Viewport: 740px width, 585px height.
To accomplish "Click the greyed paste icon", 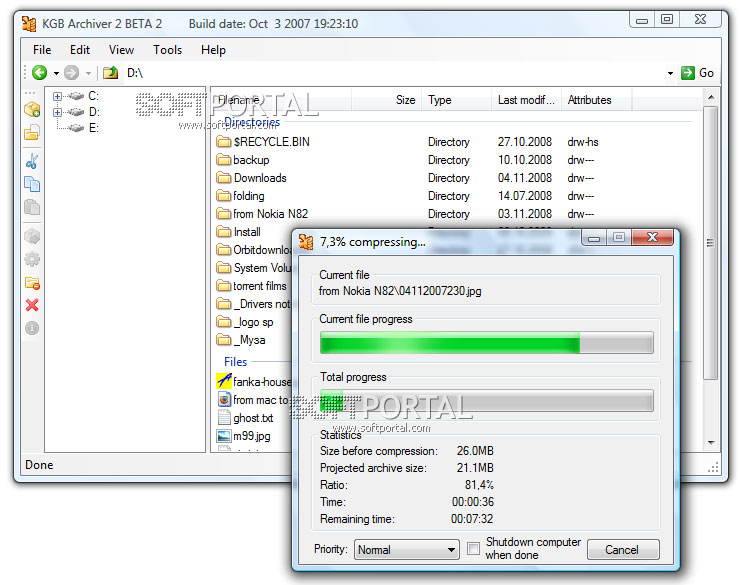I will (32, 207).
